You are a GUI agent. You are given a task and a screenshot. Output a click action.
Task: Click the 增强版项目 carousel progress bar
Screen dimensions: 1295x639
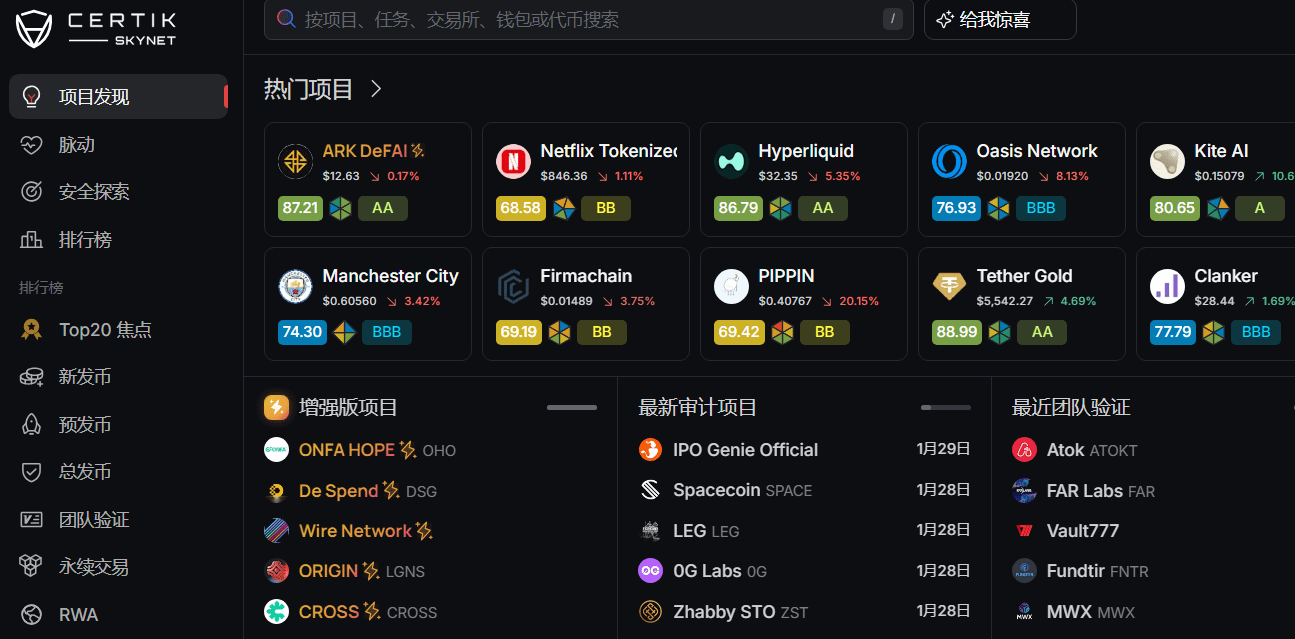(572, 407)
